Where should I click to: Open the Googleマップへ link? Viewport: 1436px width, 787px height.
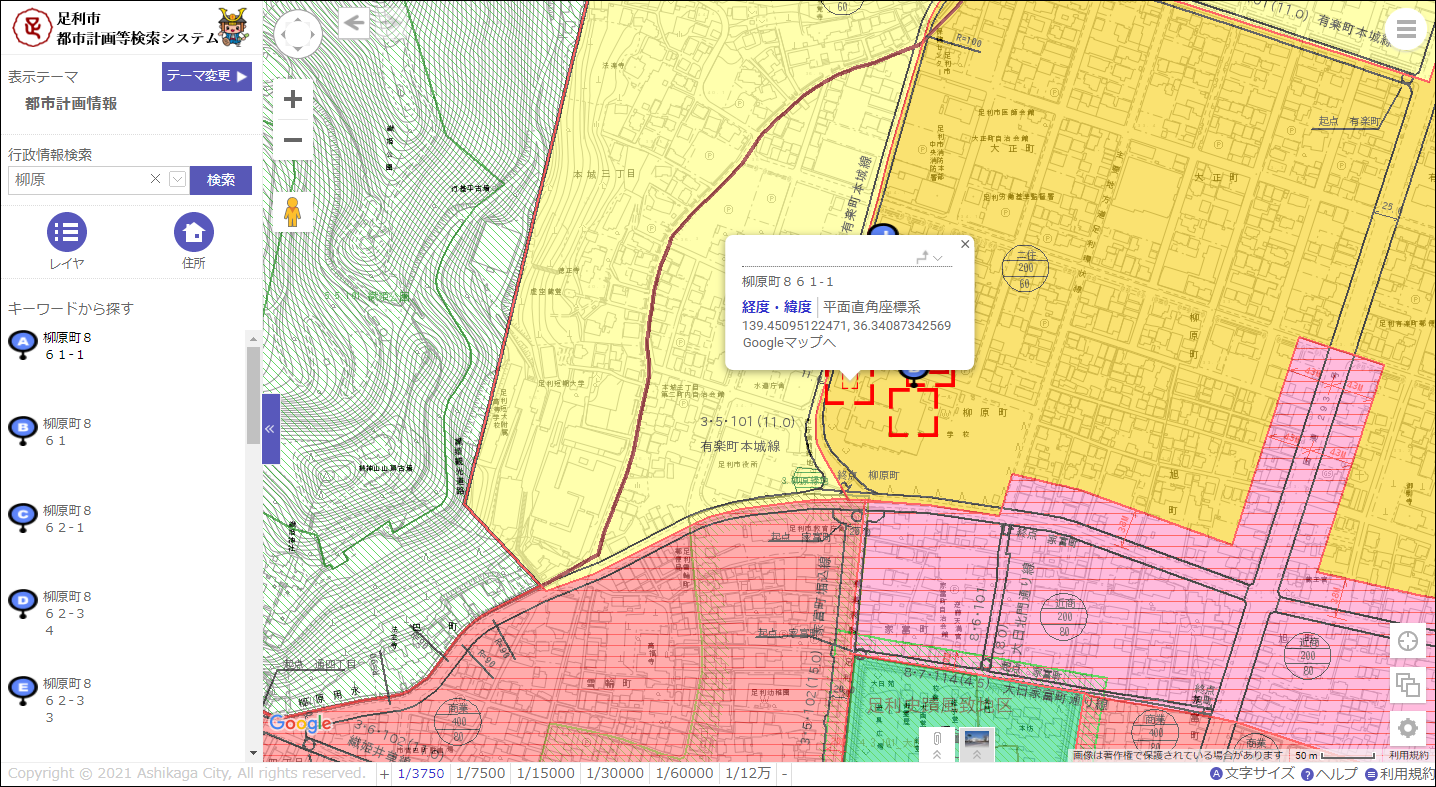point(789,343)
